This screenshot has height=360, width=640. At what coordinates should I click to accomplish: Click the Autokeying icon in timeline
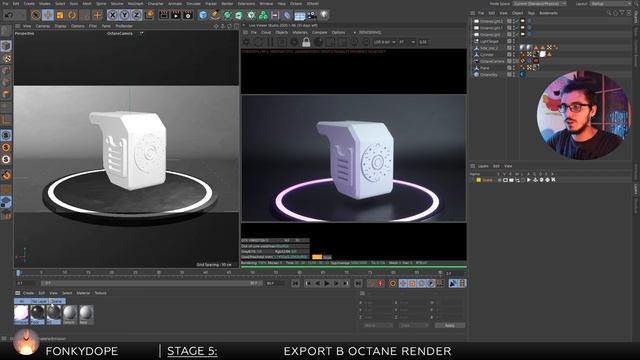pos(393,283)
